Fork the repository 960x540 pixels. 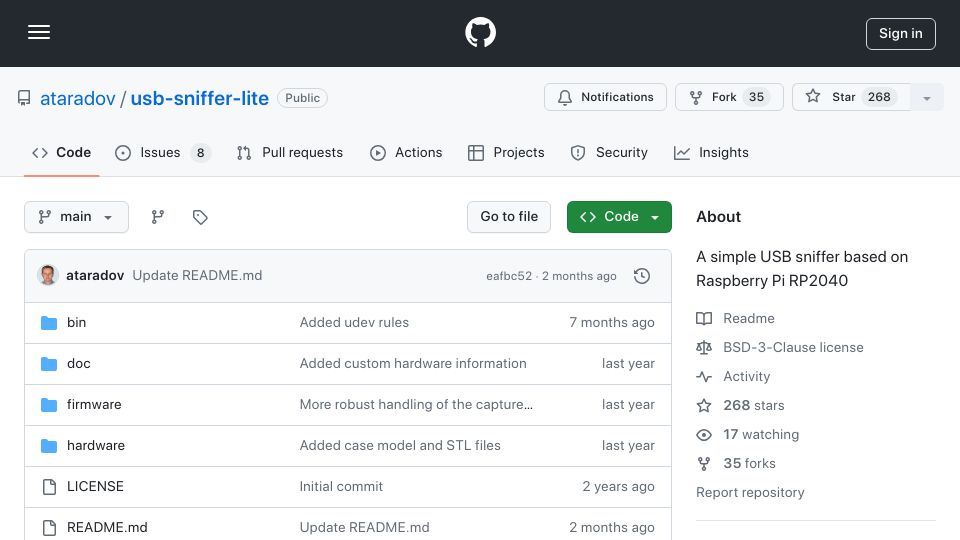click(729, 97)
